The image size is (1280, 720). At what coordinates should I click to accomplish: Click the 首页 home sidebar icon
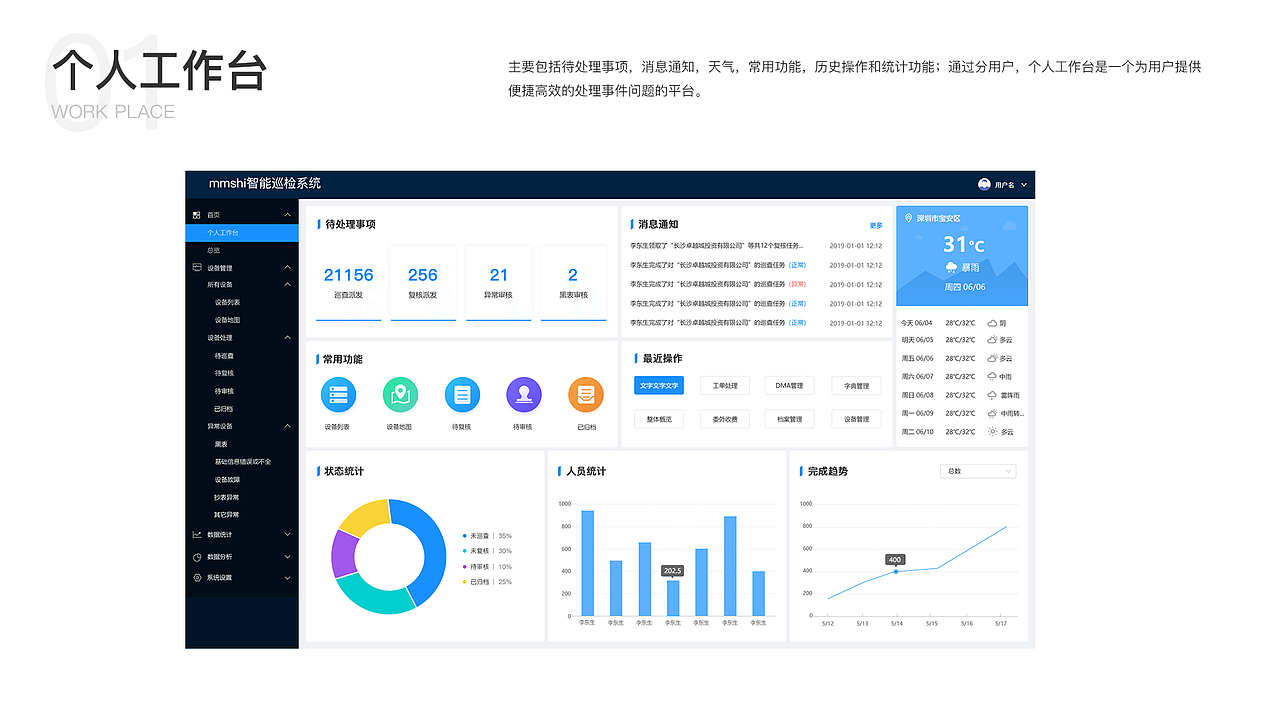197,215
